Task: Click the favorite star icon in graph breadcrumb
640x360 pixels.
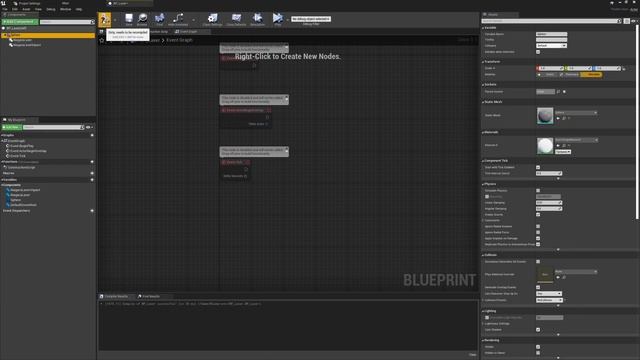Action: 102,40
